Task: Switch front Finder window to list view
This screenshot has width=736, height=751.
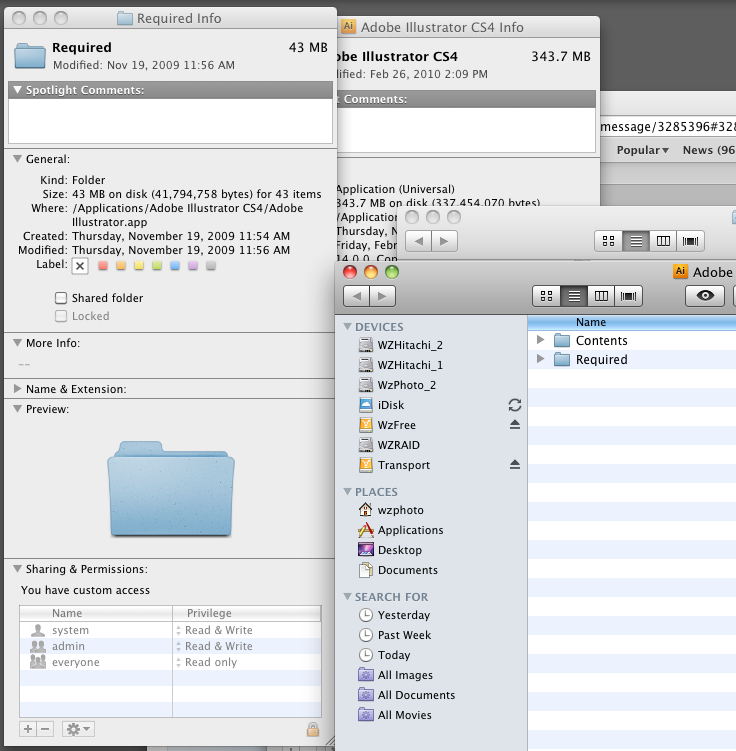Action: point(574,296)
